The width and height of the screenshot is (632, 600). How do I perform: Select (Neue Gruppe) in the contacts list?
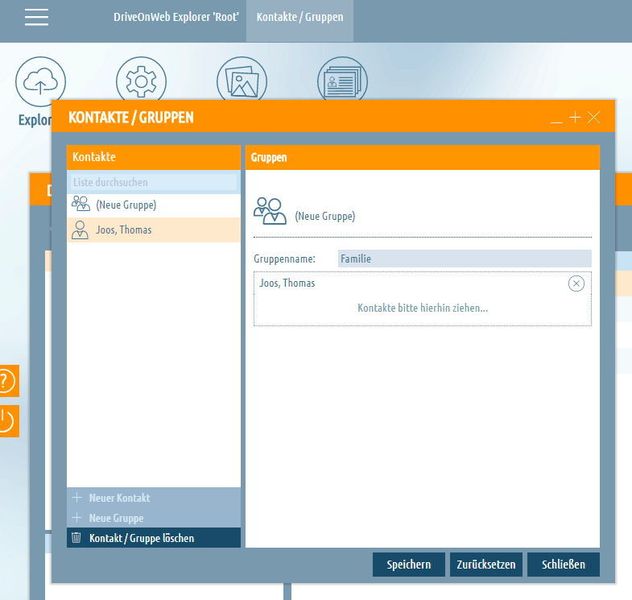(154, 205)
